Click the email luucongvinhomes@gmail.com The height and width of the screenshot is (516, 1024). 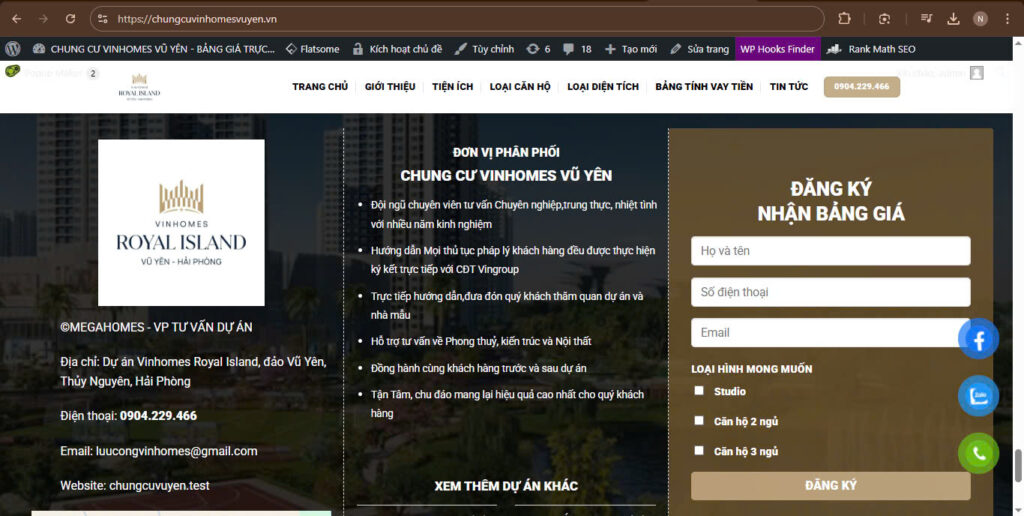tap(176, 451)
